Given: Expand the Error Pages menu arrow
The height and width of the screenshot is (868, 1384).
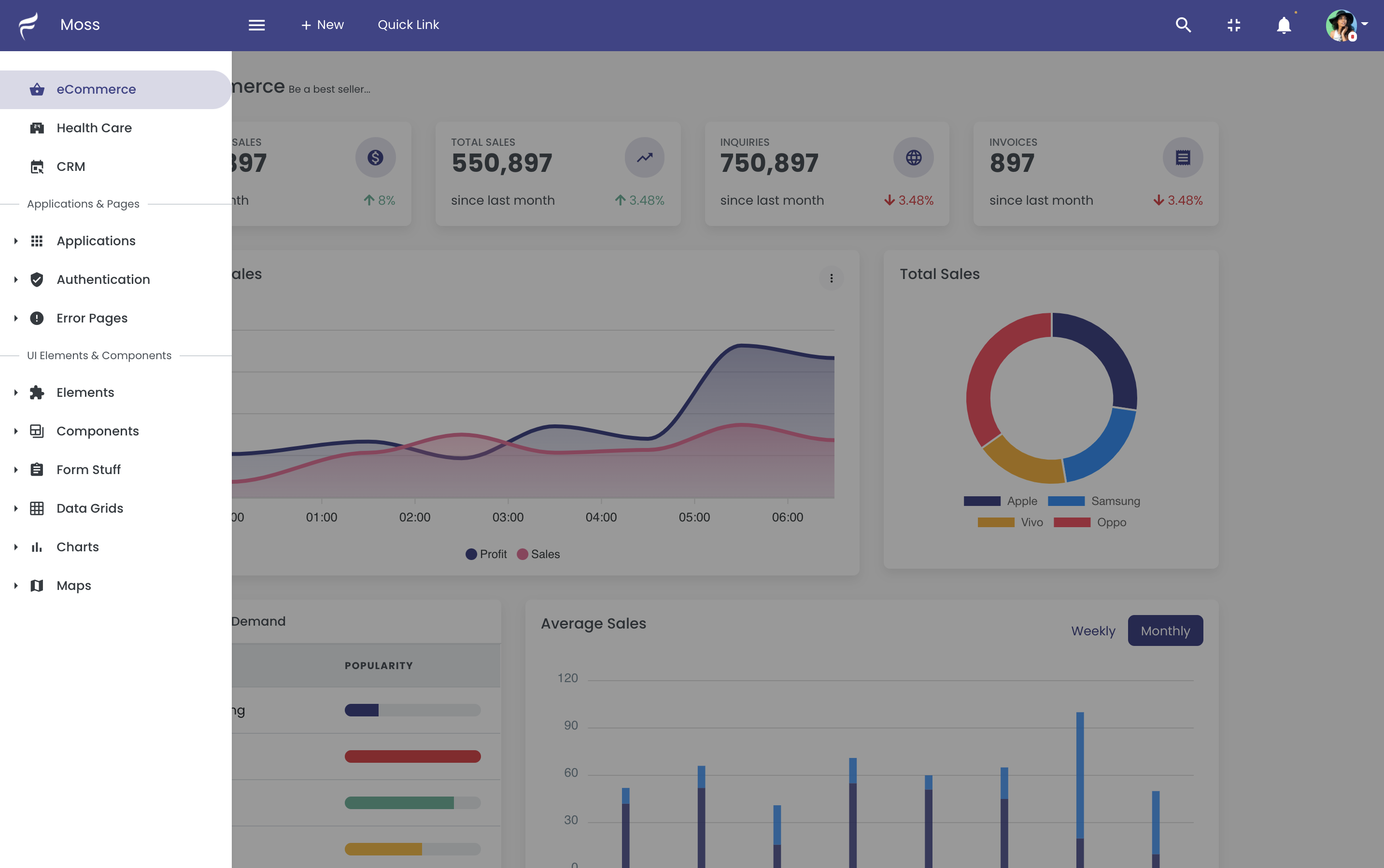Looking at the screenshot, I should coord(15,318).
